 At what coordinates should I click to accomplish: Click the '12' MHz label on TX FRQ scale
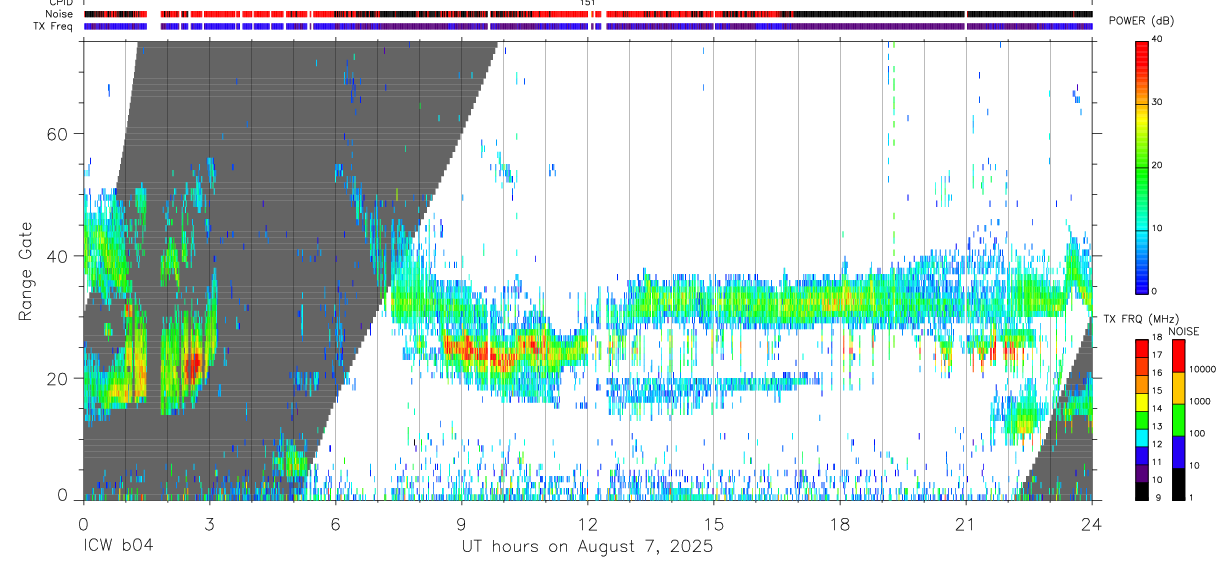coord(1157,444)
